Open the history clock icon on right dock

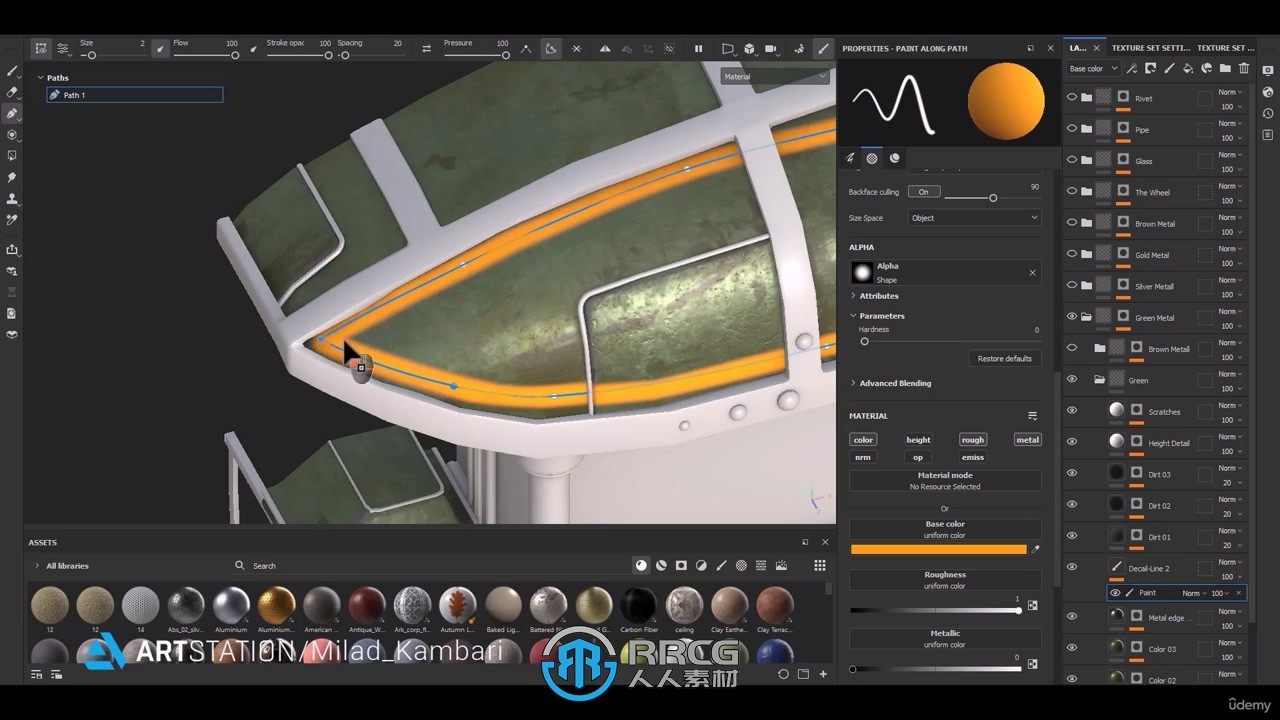[1268, 113]
